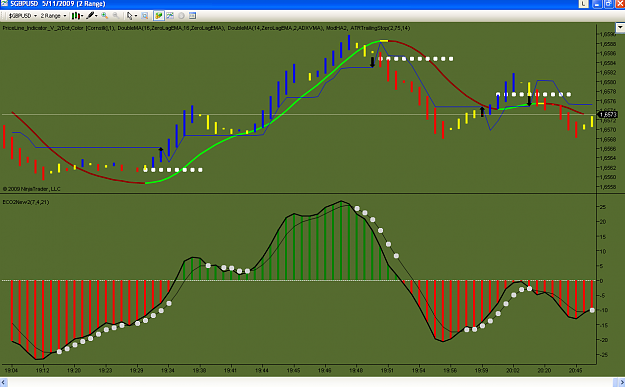Viewport: 625px width, 387px height.
Task: Click the candlestick chart style icon
Action: pyautogui.click(x=75, y=16)
